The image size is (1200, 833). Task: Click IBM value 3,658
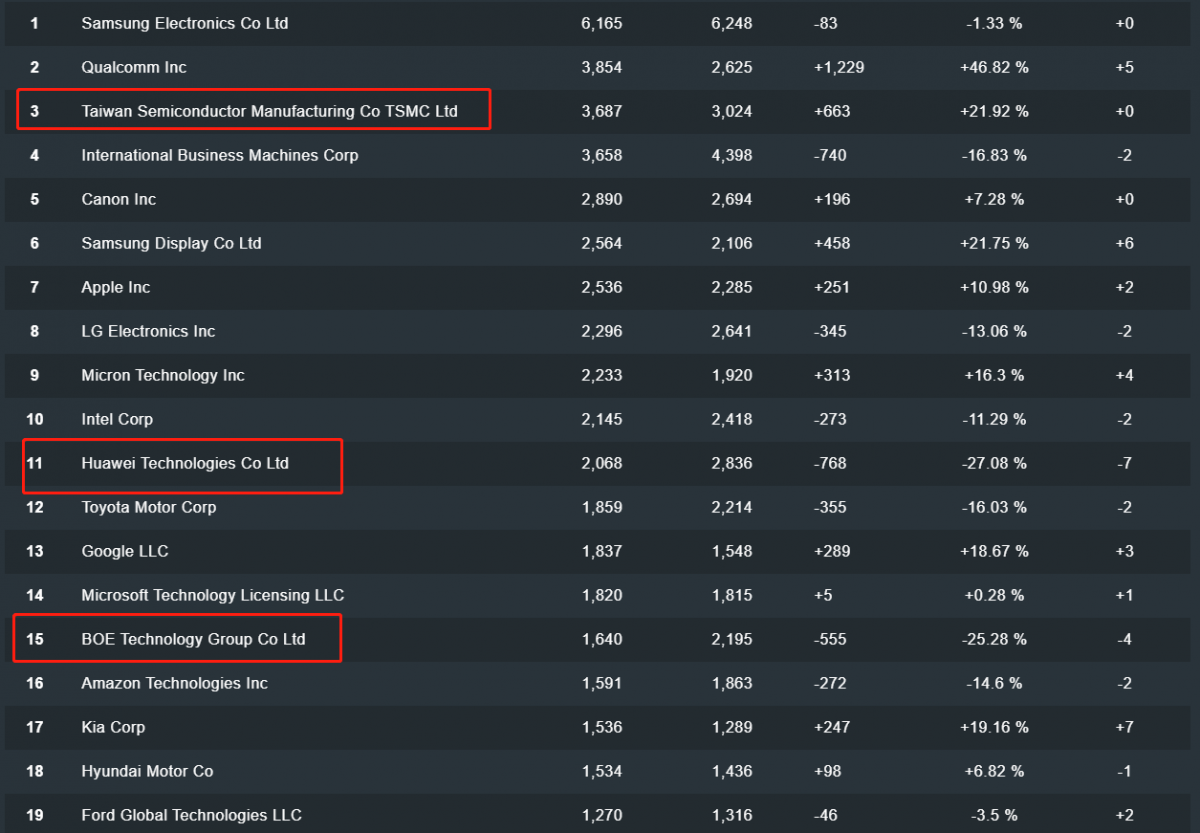point(601,155)
